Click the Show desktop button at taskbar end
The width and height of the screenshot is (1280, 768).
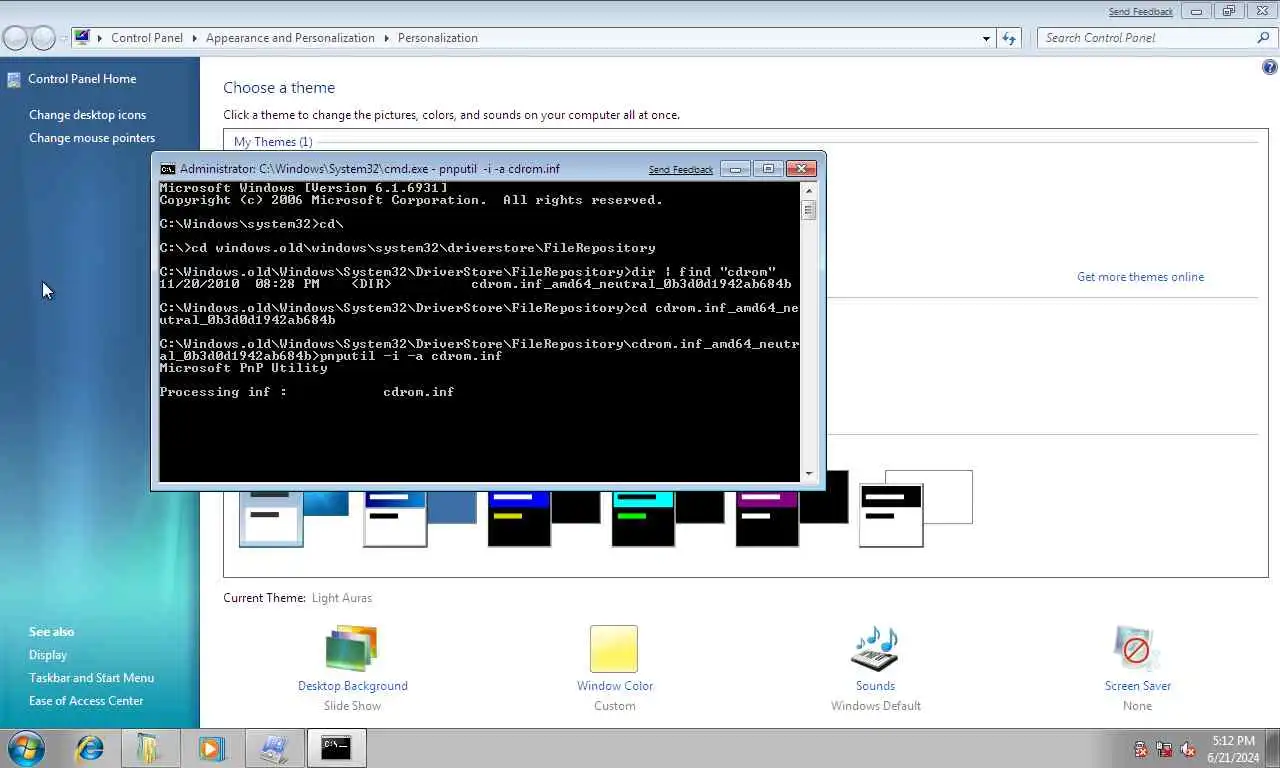pos(1272,748)
